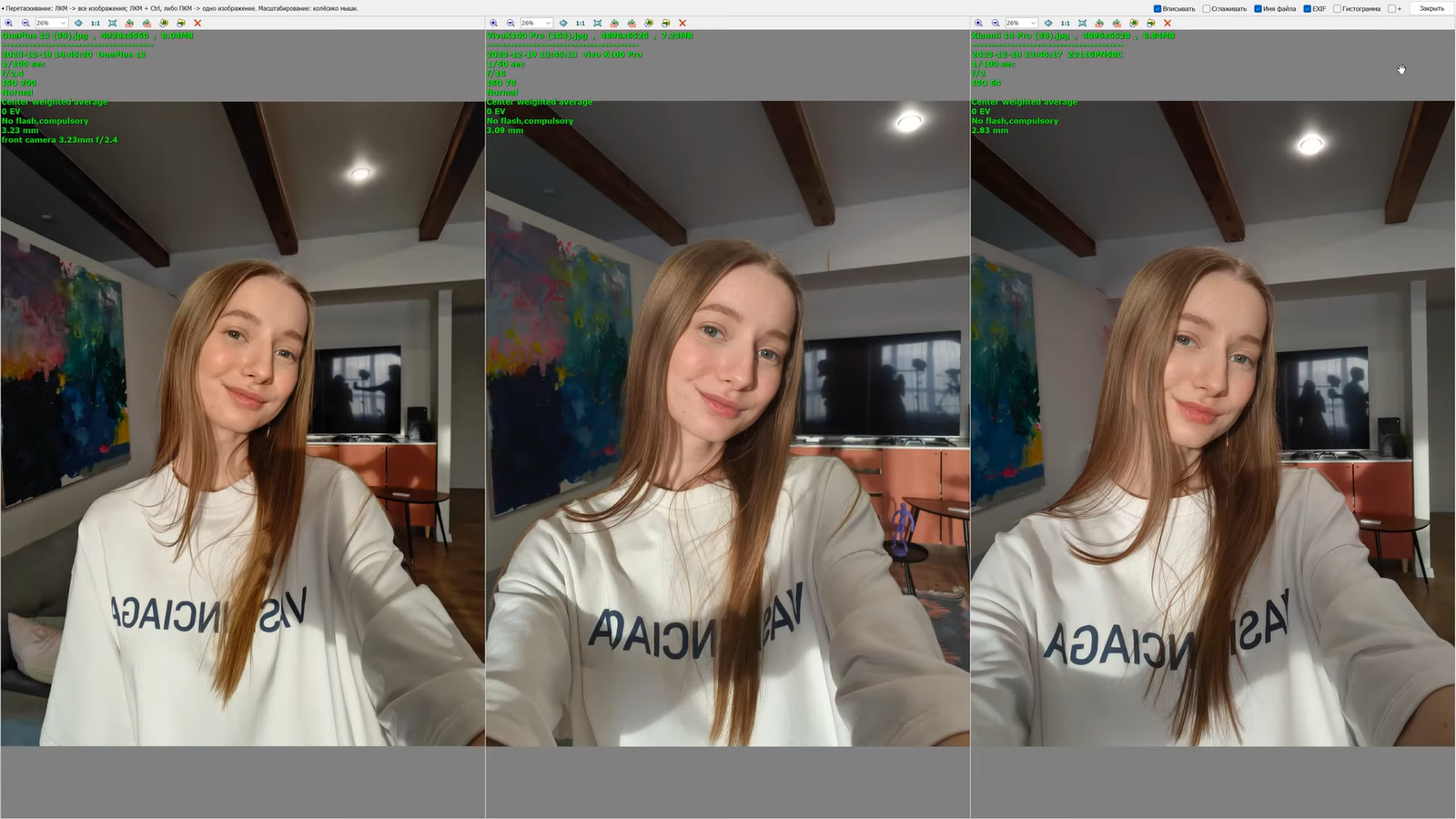Disable the EXIF checkbox
1456x819 pixels.
coord(1307,9)
